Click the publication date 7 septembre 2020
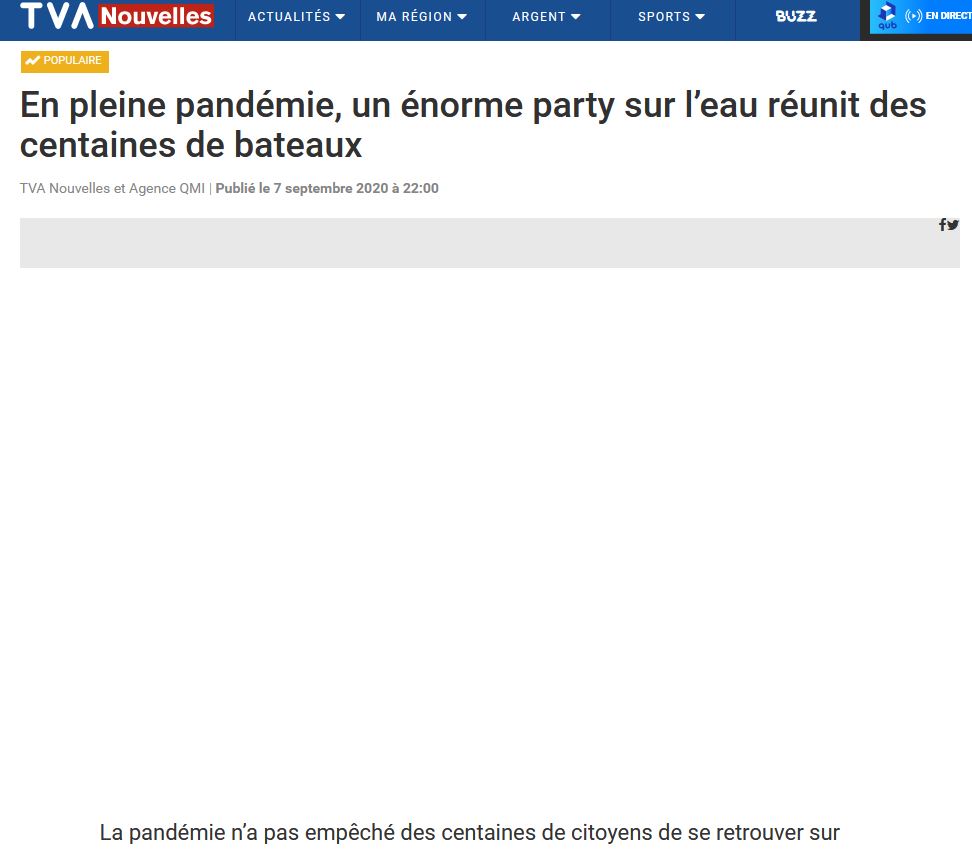This screenshot has width=972, height=849. click(x=327, y=188)
